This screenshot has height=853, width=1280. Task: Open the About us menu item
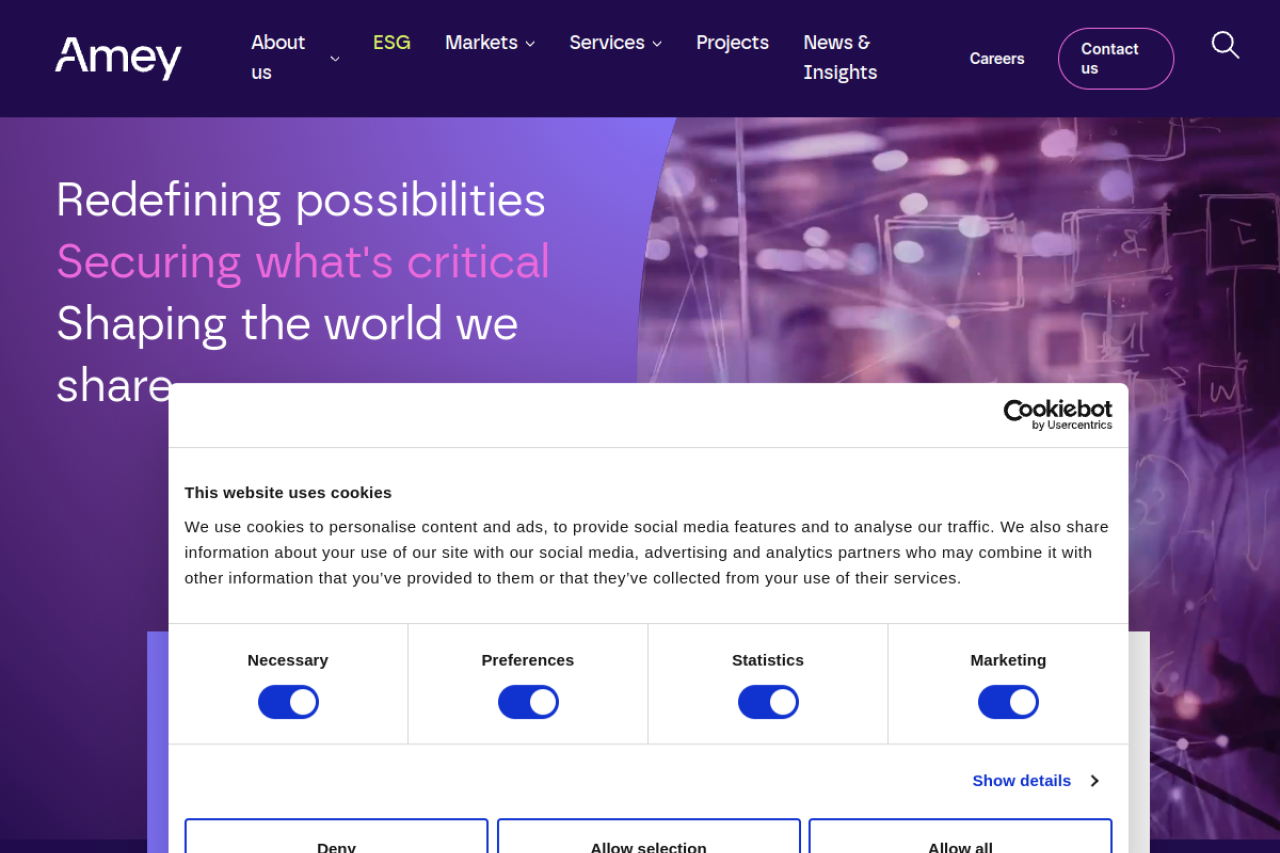[x=278, y=58]
